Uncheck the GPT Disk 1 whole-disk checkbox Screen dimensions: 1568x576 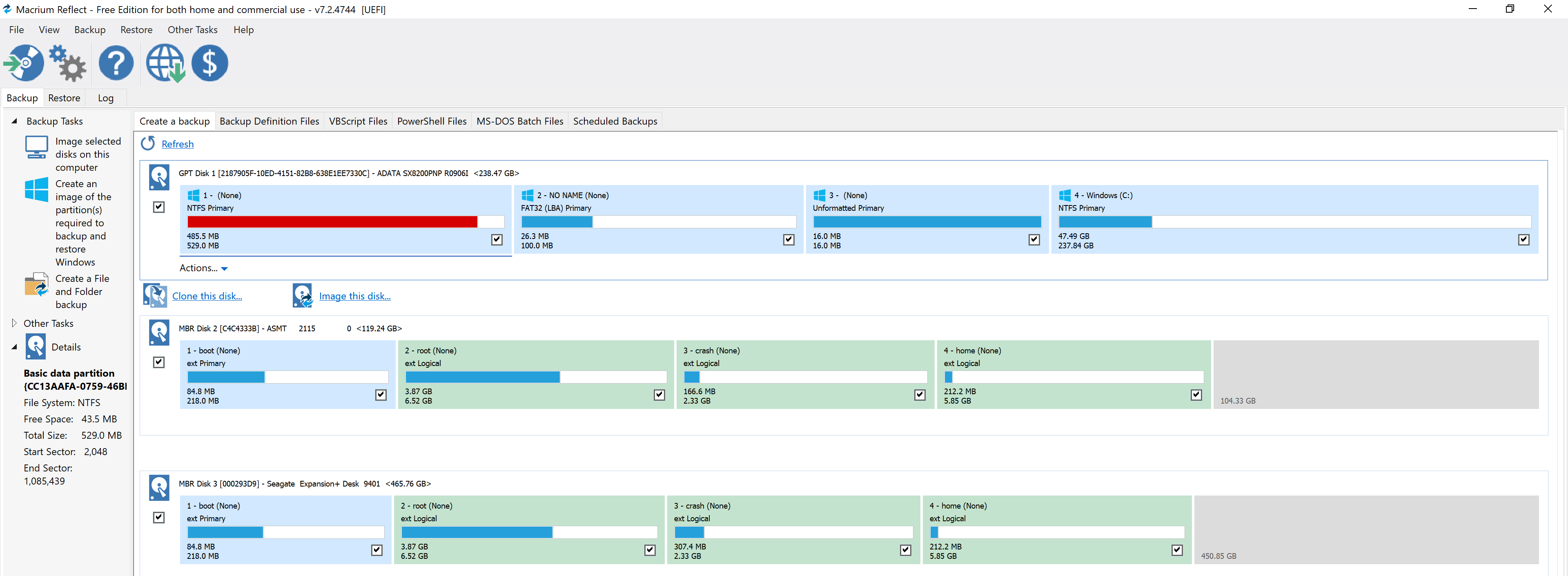tap(159, 207)
